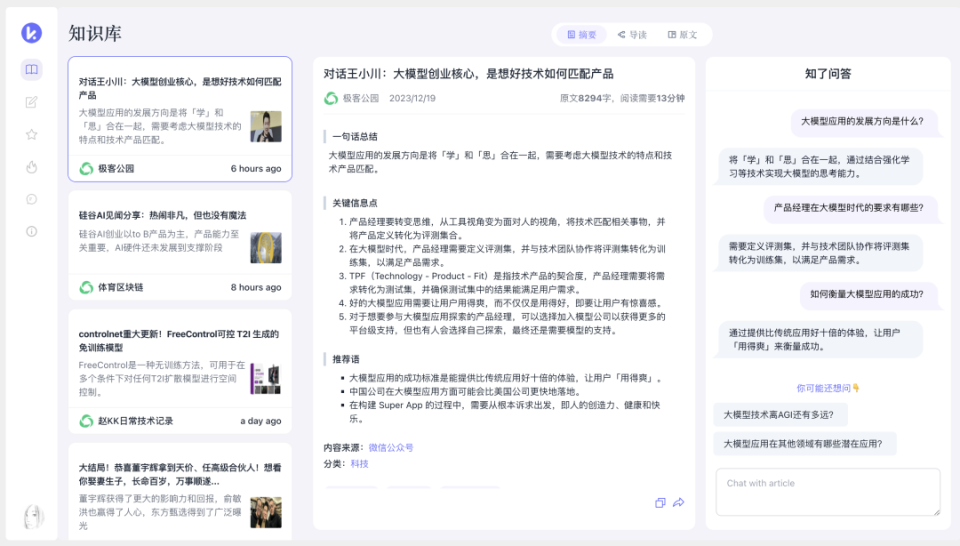Image resolution: width=960 pixels, height=546 pixels.
Task: Click the copy icon below article summary
Action: pos(660,502)
